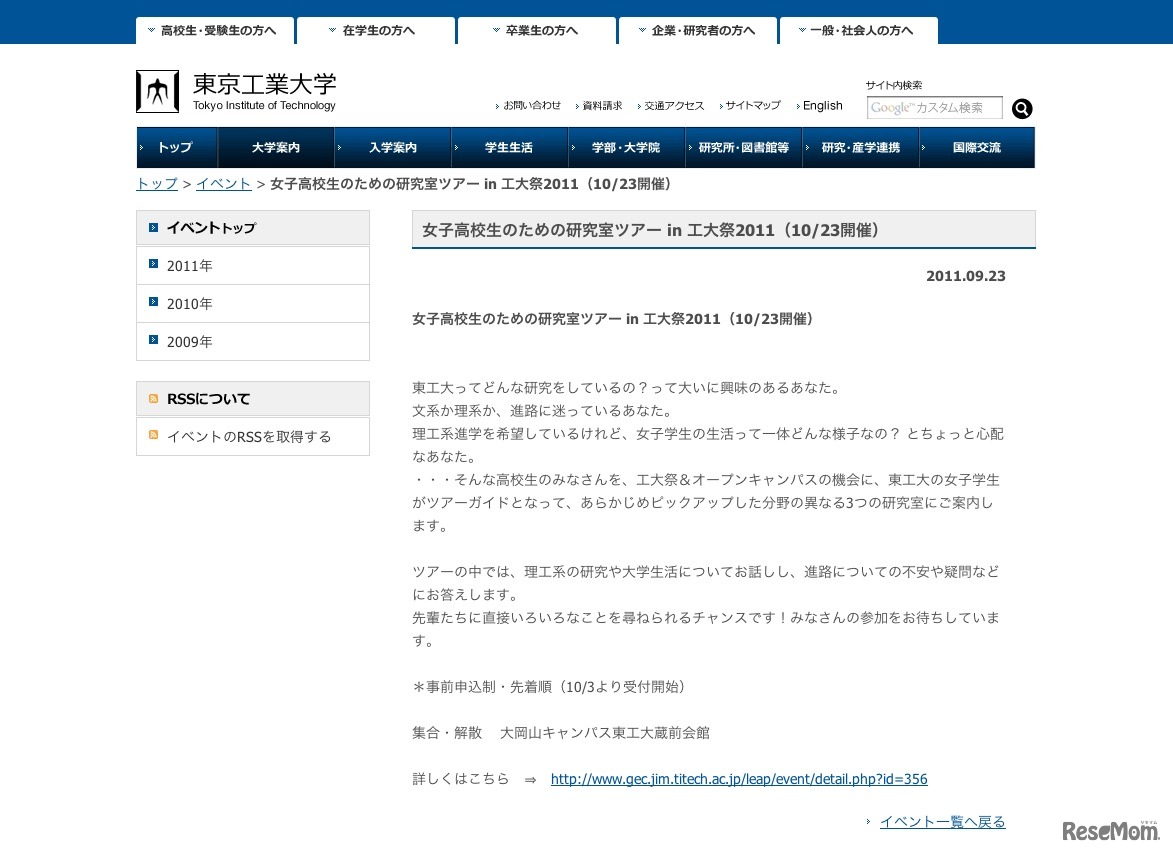Open the 2011年 events list
Viewport: 1173px width, 854px height.
point(253,265)
